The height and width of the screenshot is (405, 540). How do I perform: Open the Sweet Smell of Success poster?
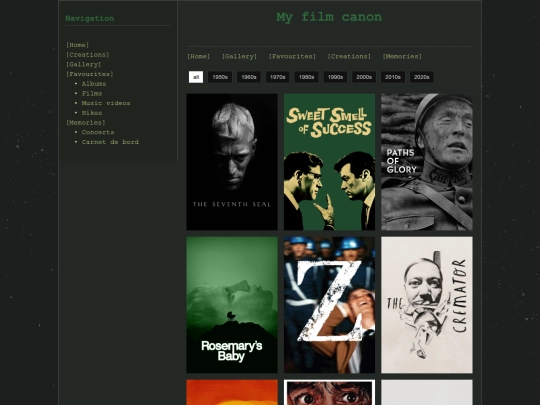coord(329,162)
